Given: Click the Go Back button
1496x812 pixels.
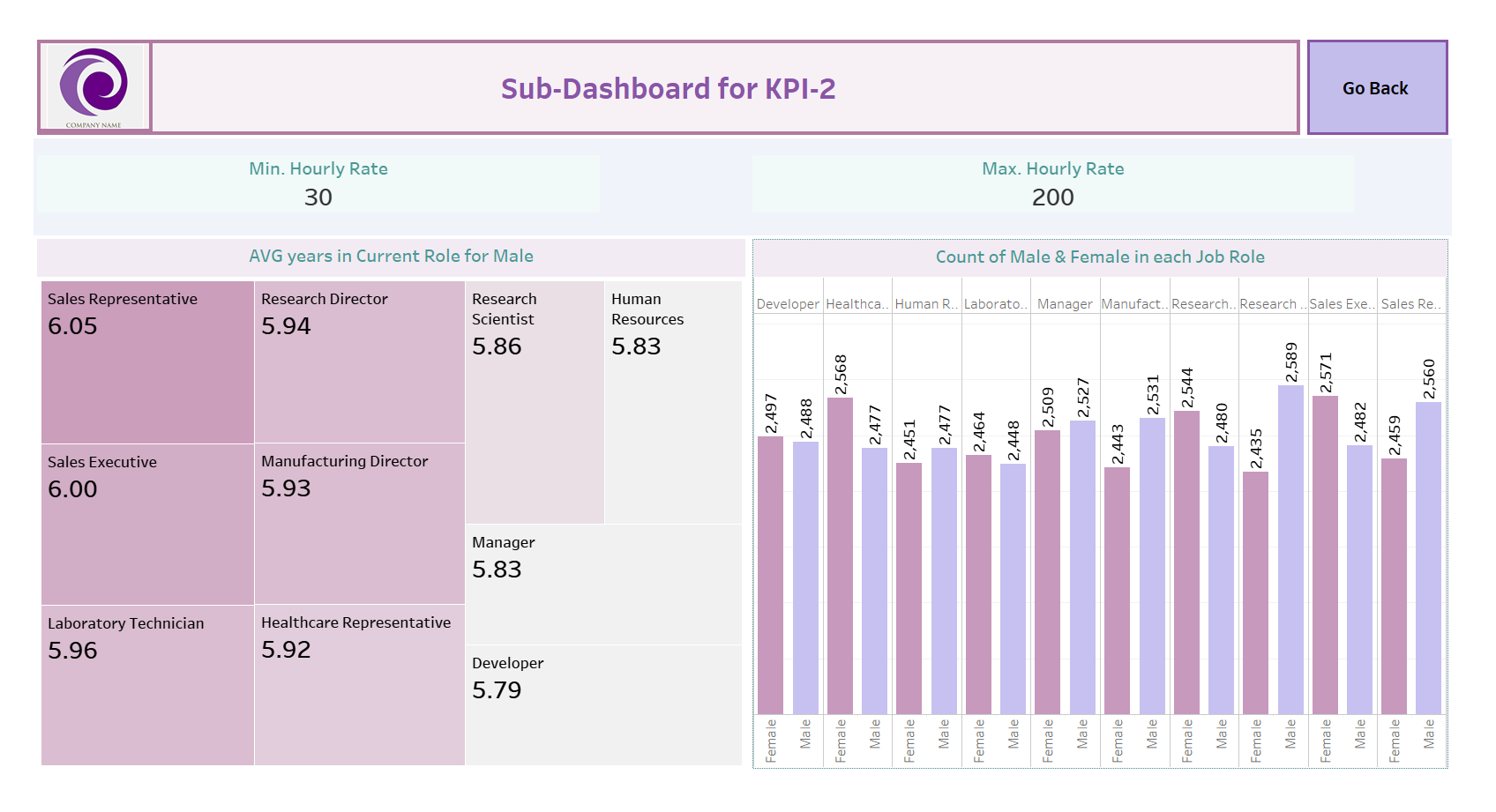Looking at the screenshot, I should pos(1376,87).
